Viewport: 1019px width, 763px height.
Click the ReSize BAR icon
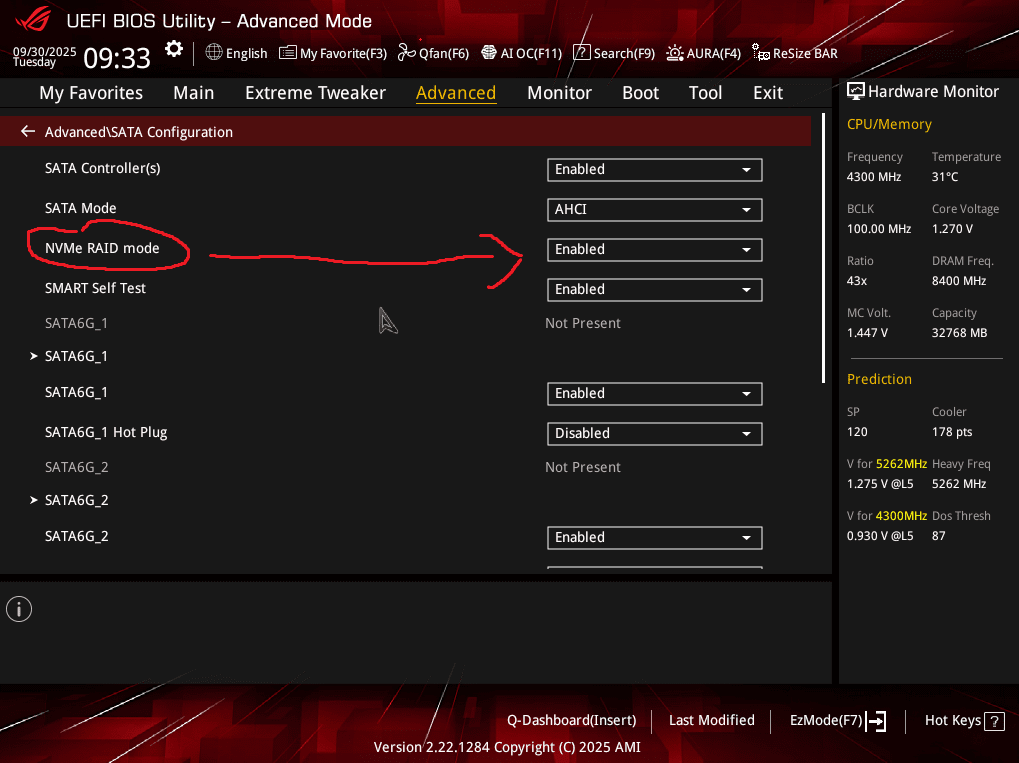click(761, 52)
